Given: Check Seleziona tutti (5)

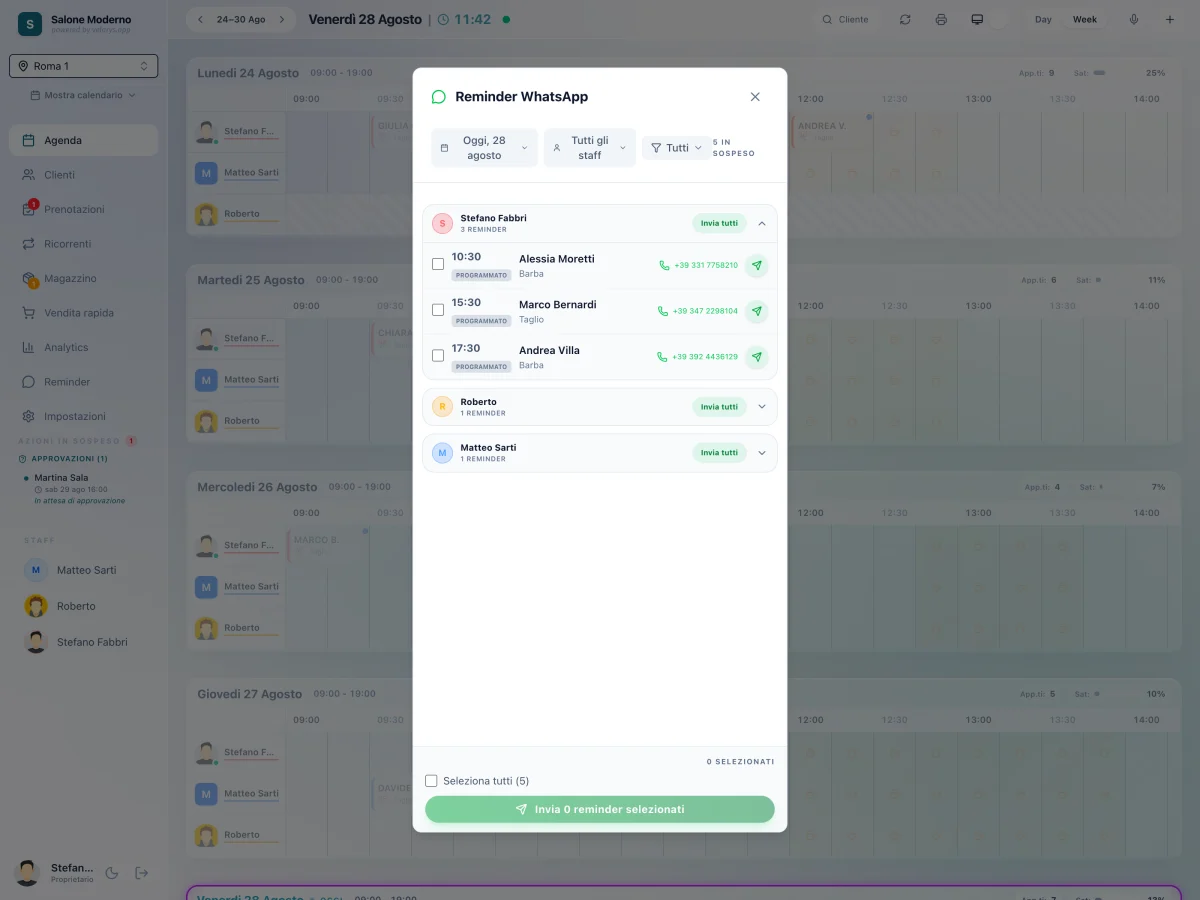Looking at the screenshot, I should (431, 781).
